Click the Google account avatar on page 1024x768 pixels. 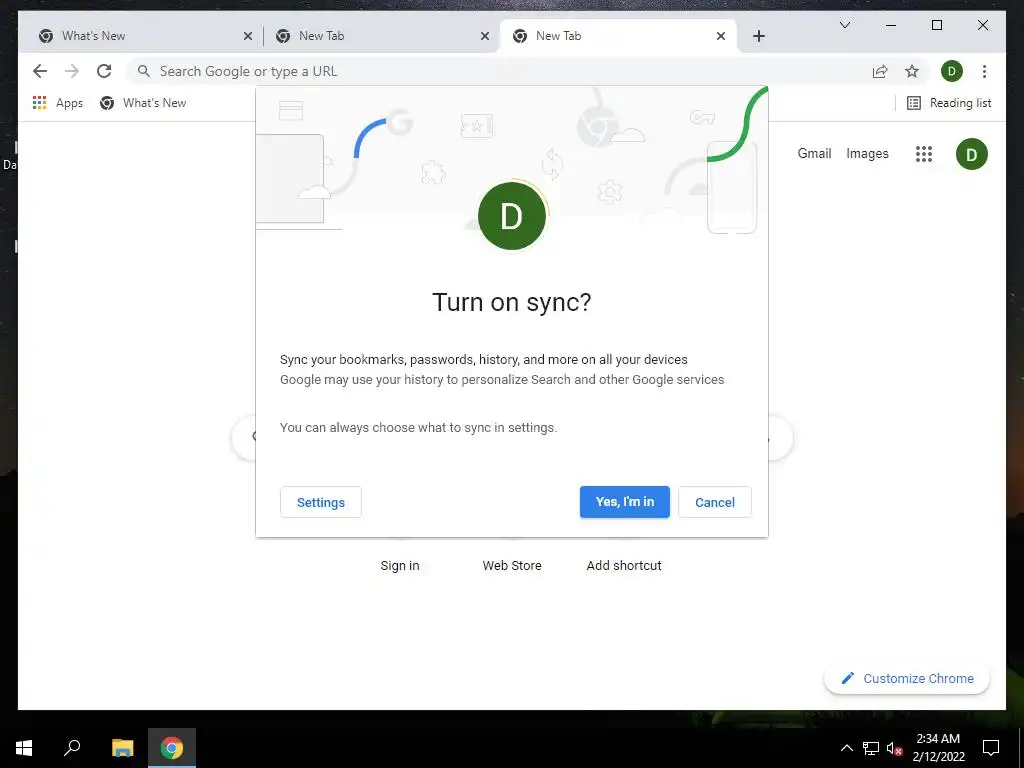coord(972,154)
